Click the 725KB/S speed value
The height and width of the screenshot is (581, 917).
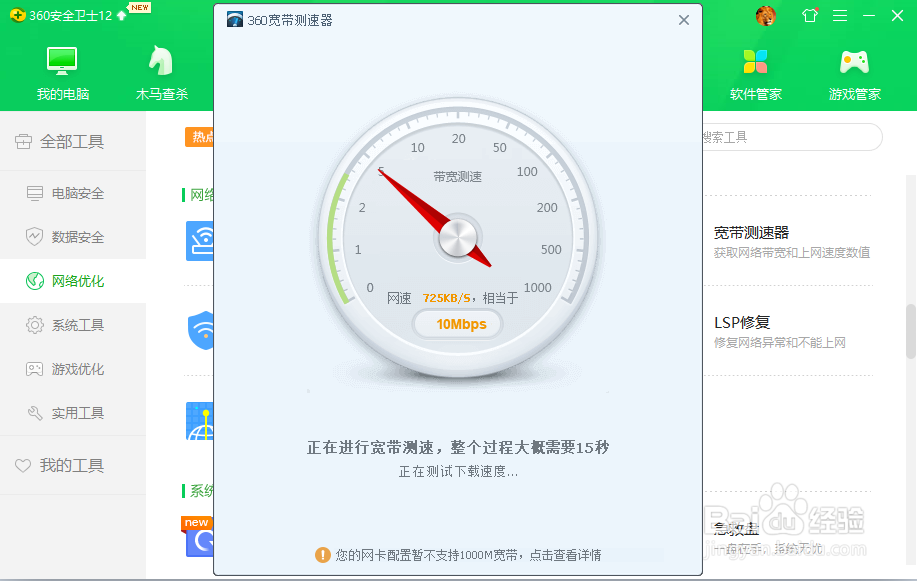(447, 298)
